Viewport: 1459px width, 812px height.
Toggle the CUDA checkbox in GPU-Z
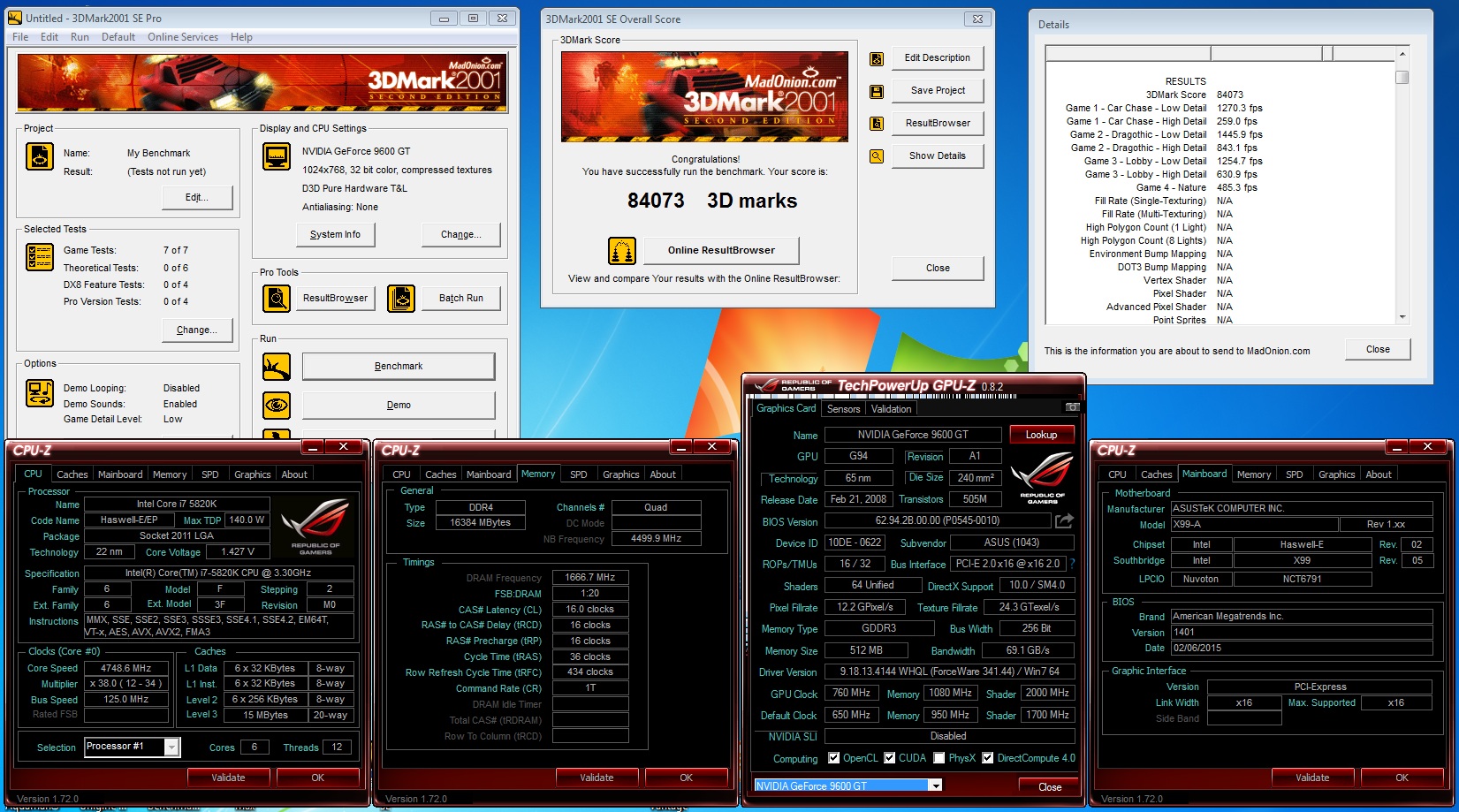pos(890,758)
